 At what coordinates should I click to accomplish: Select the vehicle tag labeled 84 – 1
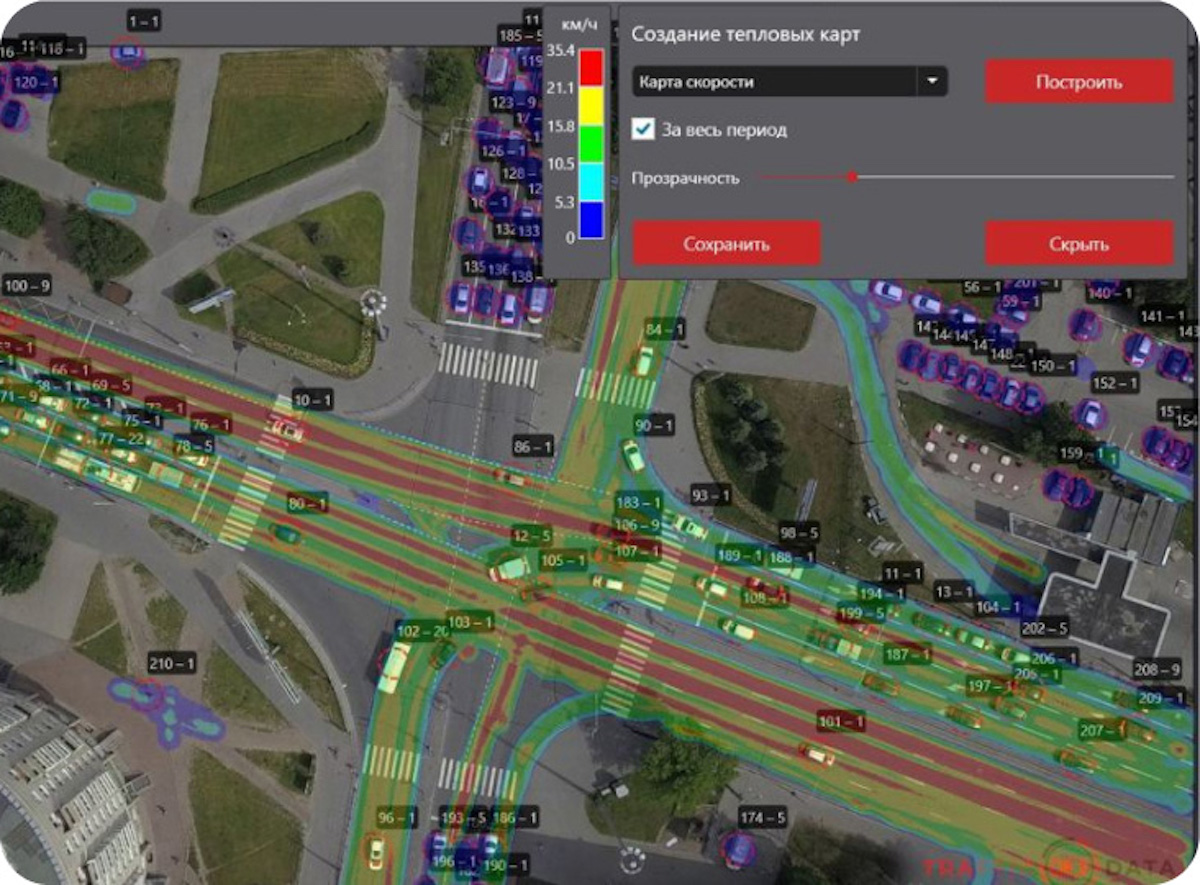665,329
